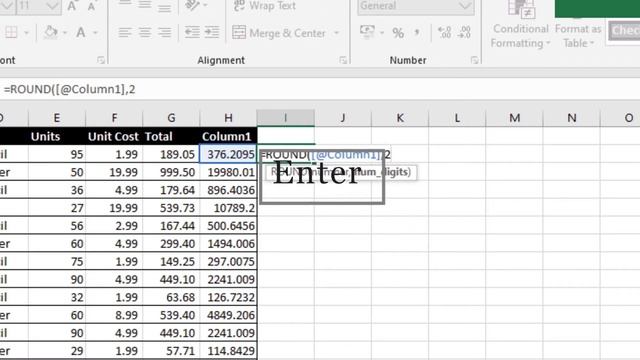This screenshot has width=640, height=360.
Task: Select column K header
Action: 400,118
